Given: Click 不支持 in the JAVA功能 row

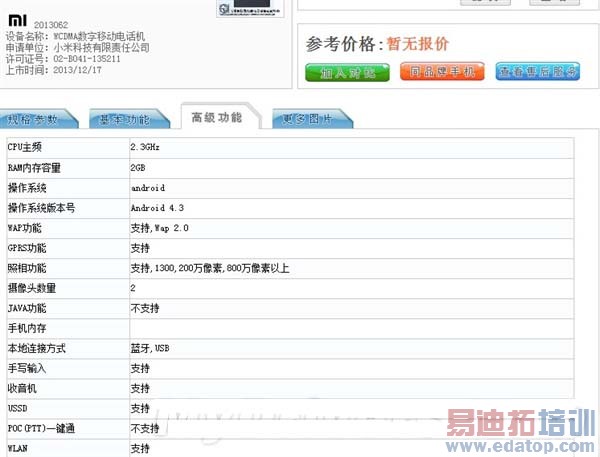Looking at the screenshot, I should click(145, 308).
